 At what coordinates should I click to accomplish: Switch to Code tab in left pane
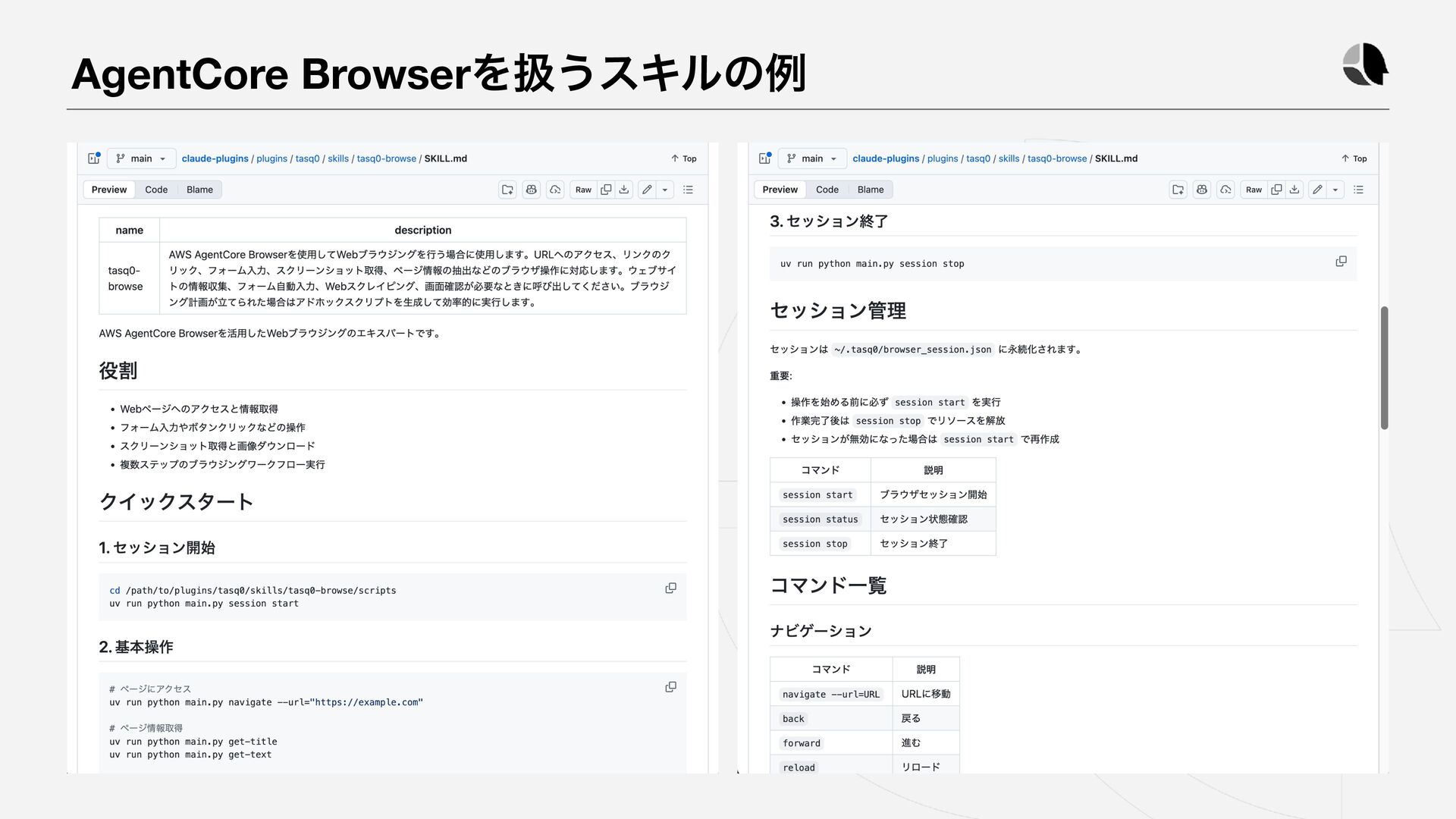click(156, 190)
